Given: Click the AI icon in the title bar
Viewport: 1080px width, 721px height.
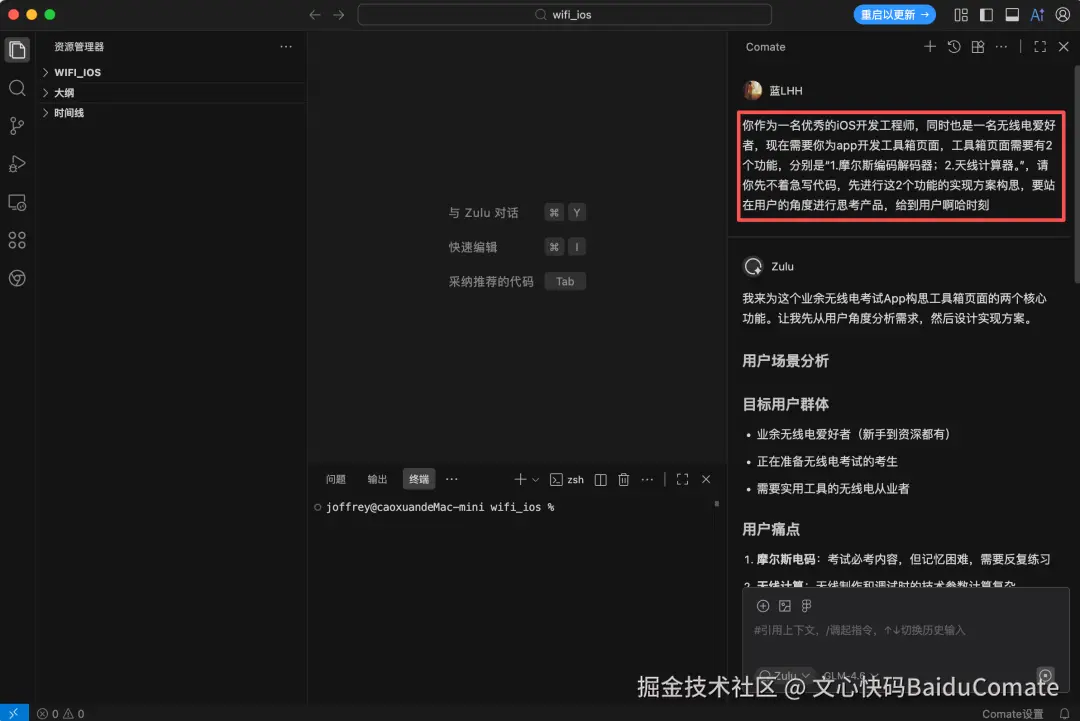Looking at the screenshot, I should 1037,14.
